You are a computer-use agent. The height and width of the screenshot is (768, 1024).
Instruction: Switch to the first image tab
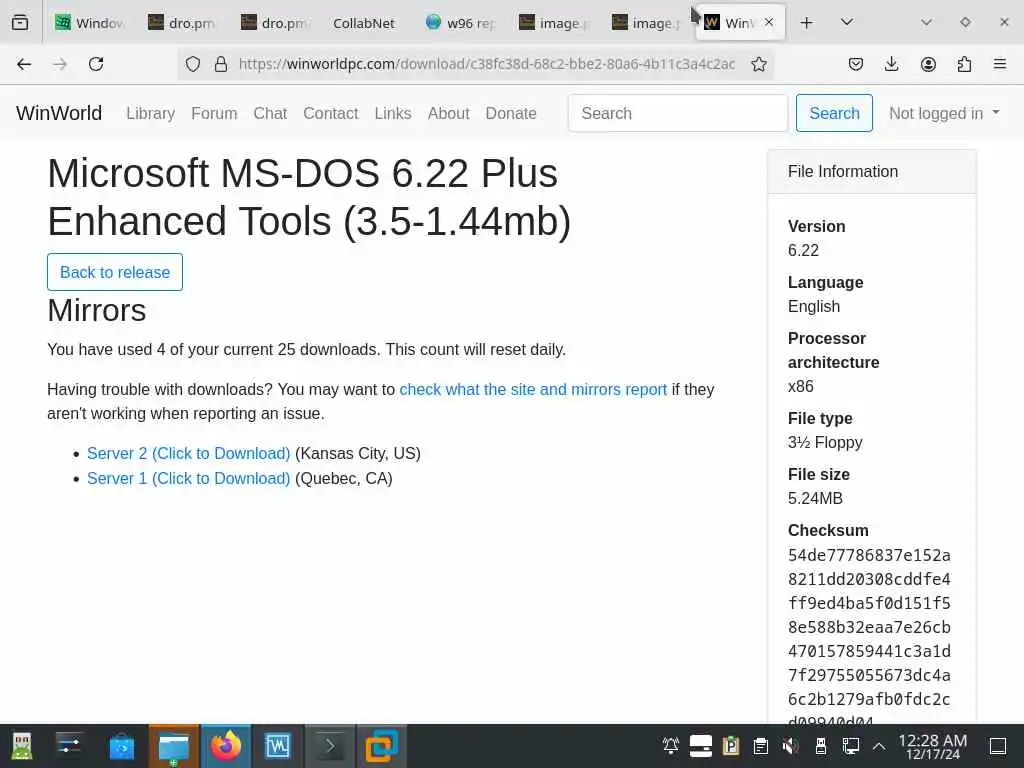(553, 23)
